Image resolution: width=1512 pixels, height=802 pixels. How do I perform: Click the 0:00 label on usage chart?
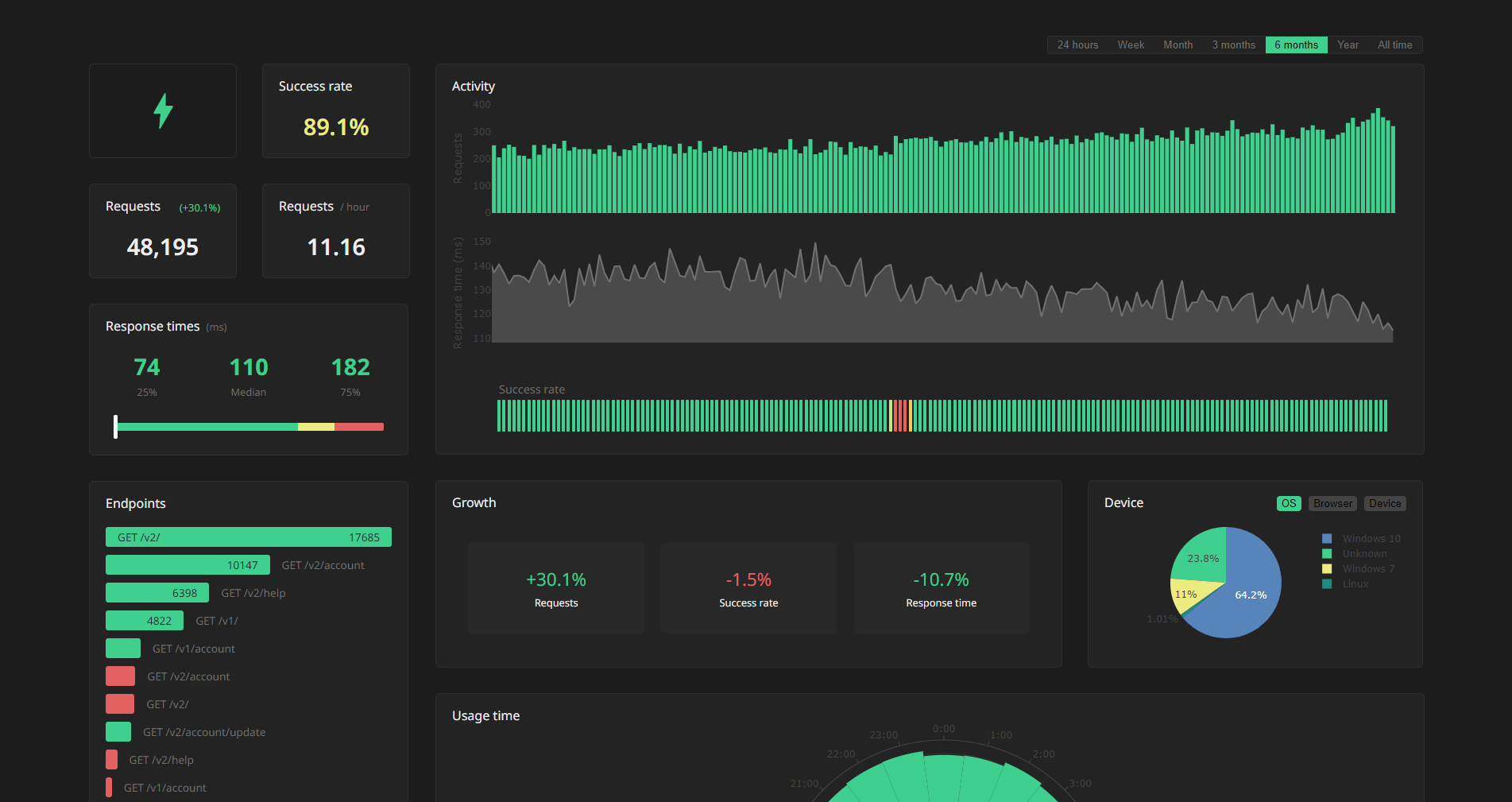[944, 728]
